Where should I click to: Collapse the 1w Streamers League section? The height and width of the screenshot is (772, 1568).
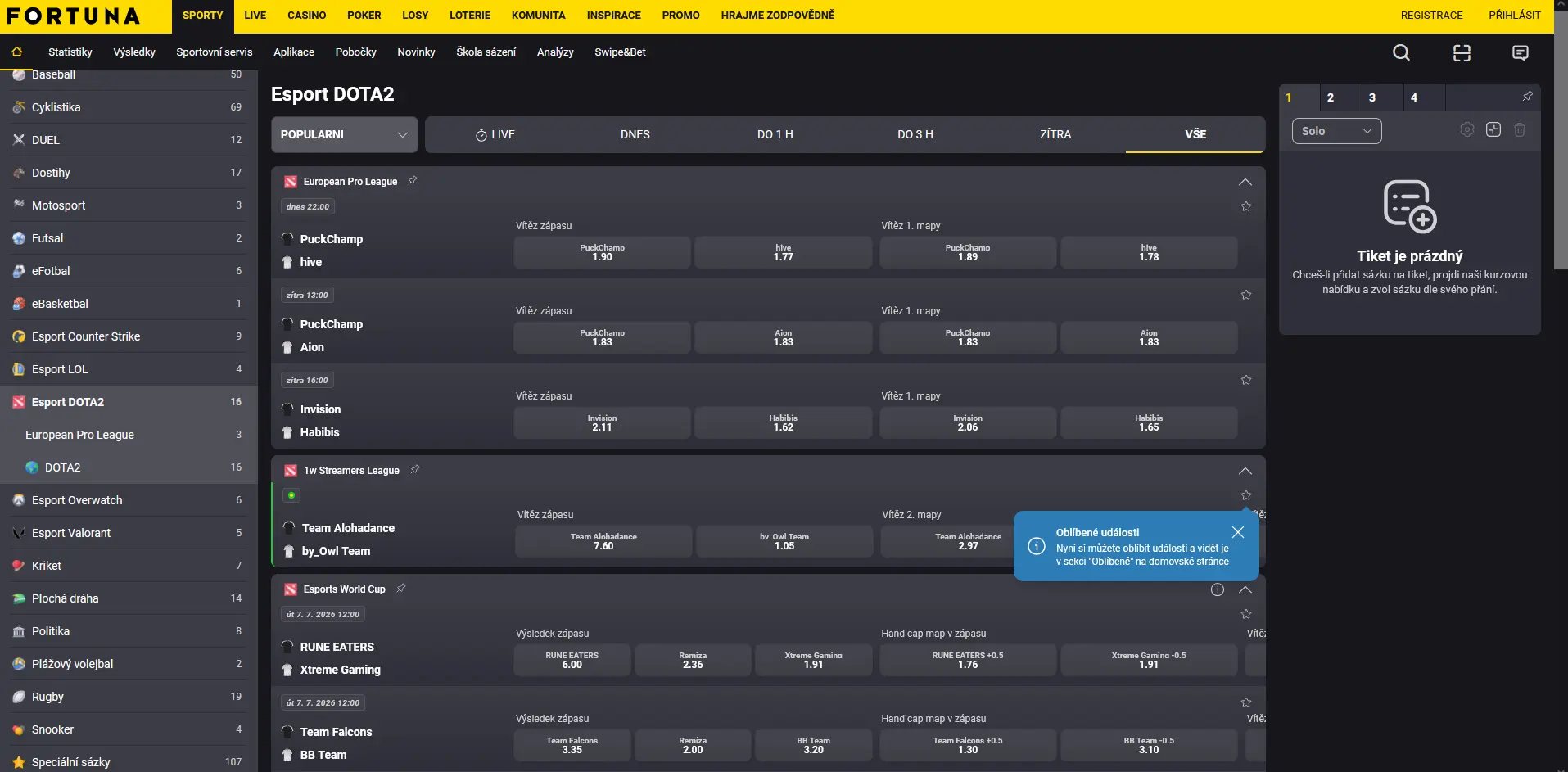1245,471
